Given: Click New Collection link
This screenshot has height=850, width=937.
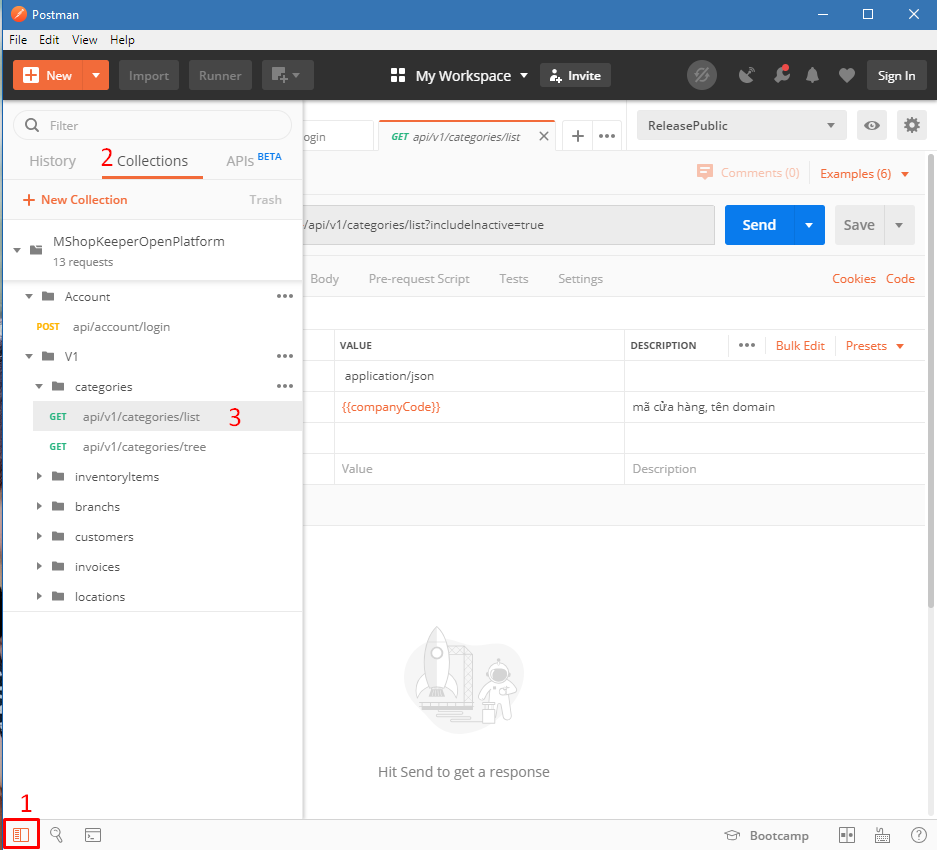Looking at the screenshot, I should (75, 200).
